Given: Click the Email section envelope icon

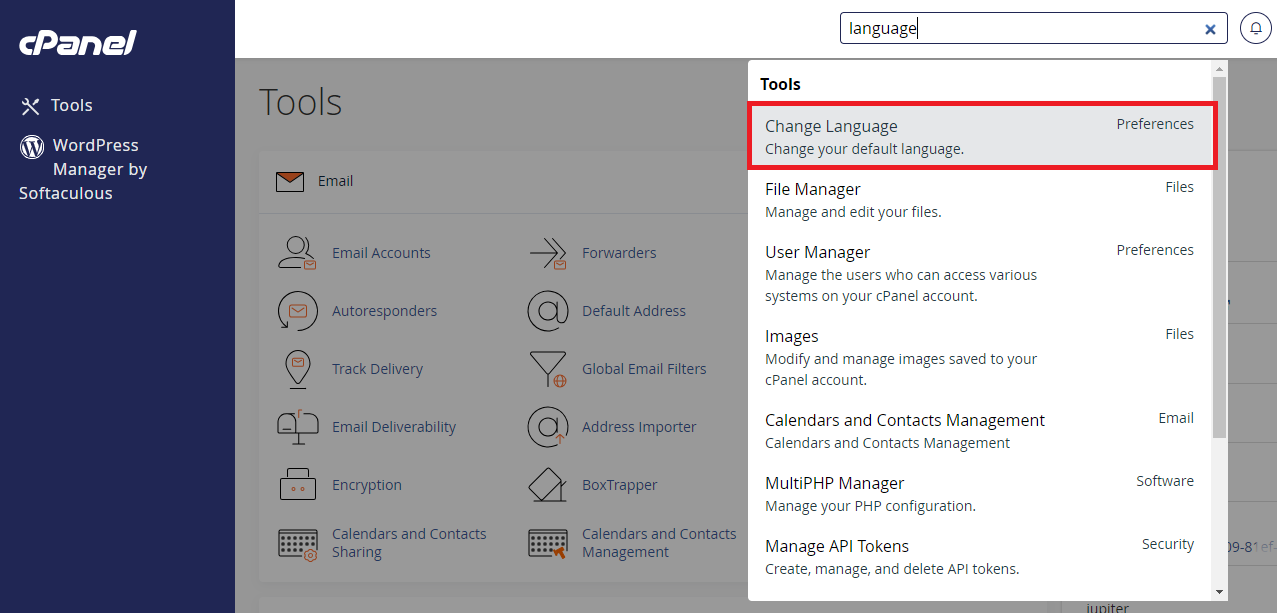Looking at the screenshot, I should (x=290, y=181).
